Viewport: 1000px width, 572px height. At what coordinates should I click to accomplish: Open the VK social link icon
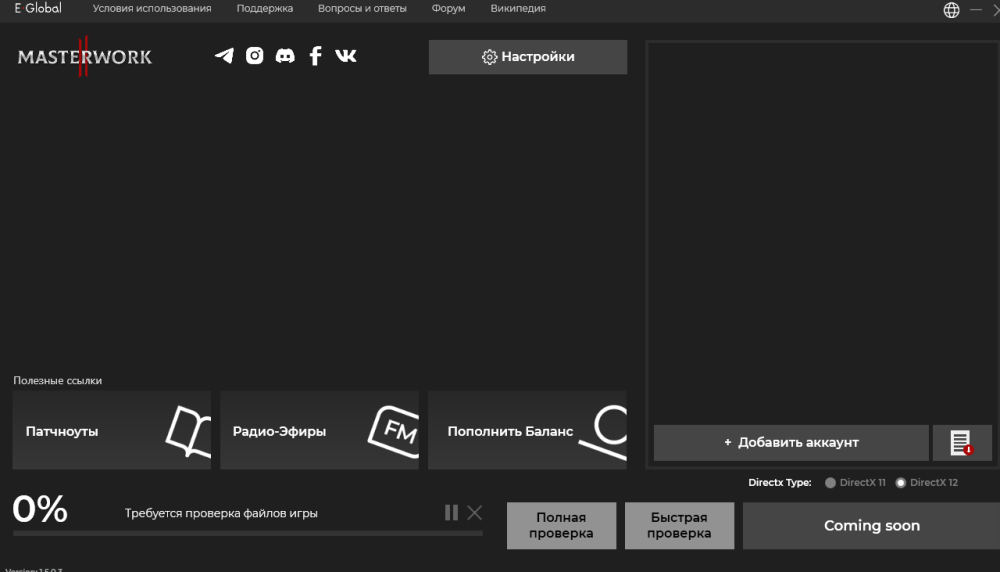346,56
